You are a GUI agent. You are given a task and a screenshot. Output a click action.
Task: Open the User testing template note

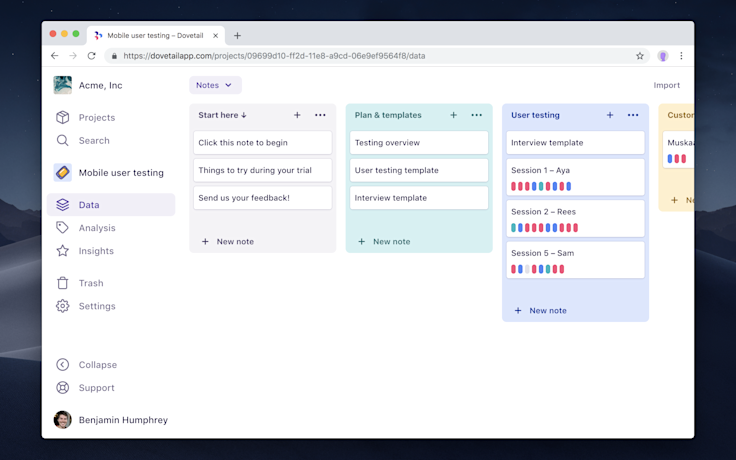pos(419,170)
